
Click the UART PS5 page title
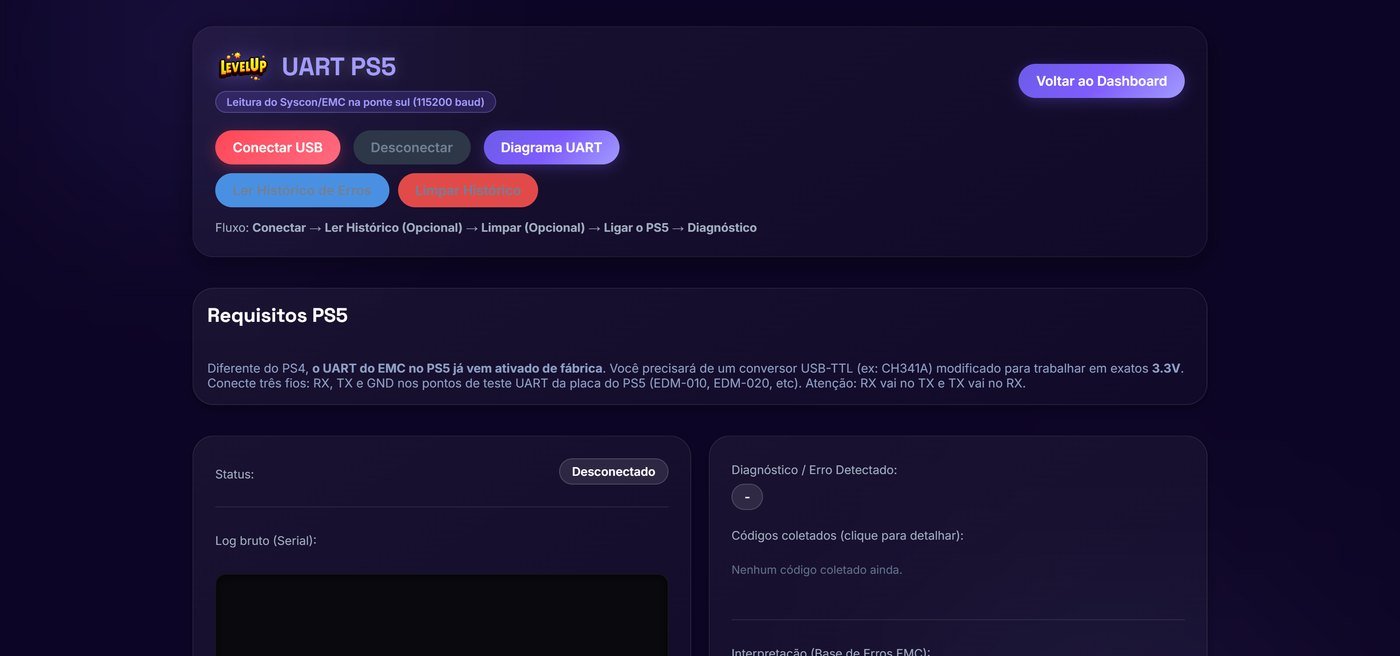tap(339, 67)
